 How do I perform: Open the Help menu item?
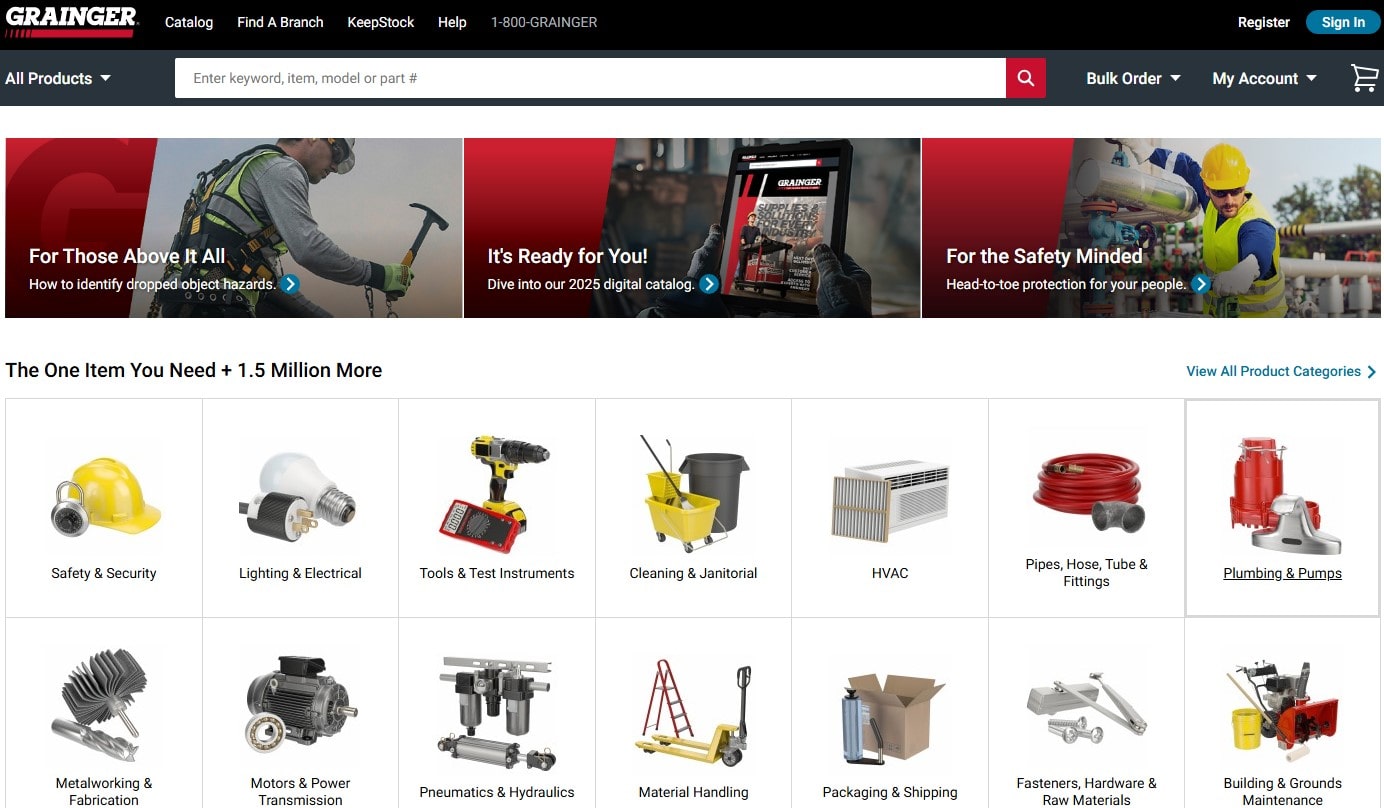[452, 22]
